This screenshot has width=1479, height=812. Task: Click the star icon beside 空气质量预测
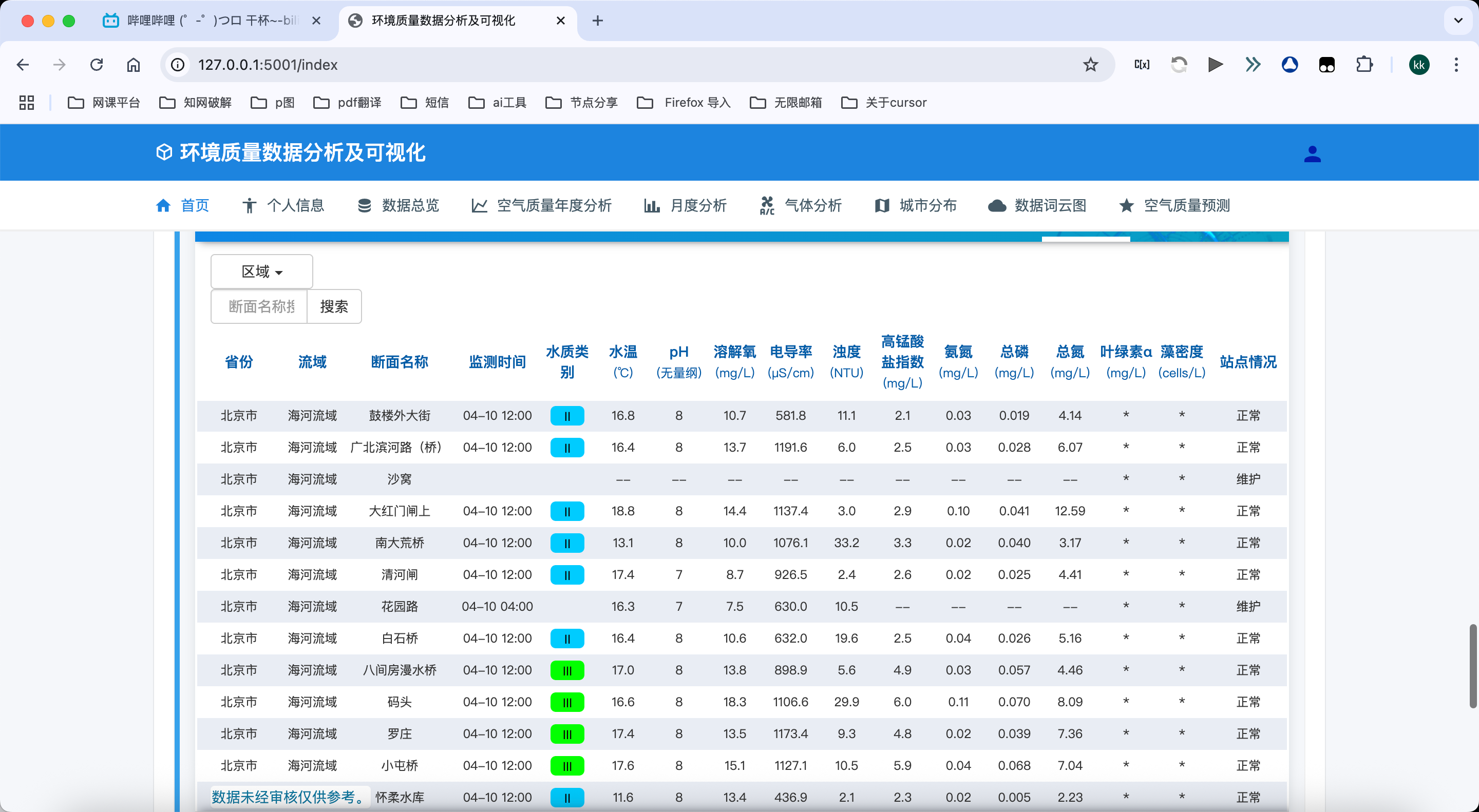(1127, 205)
